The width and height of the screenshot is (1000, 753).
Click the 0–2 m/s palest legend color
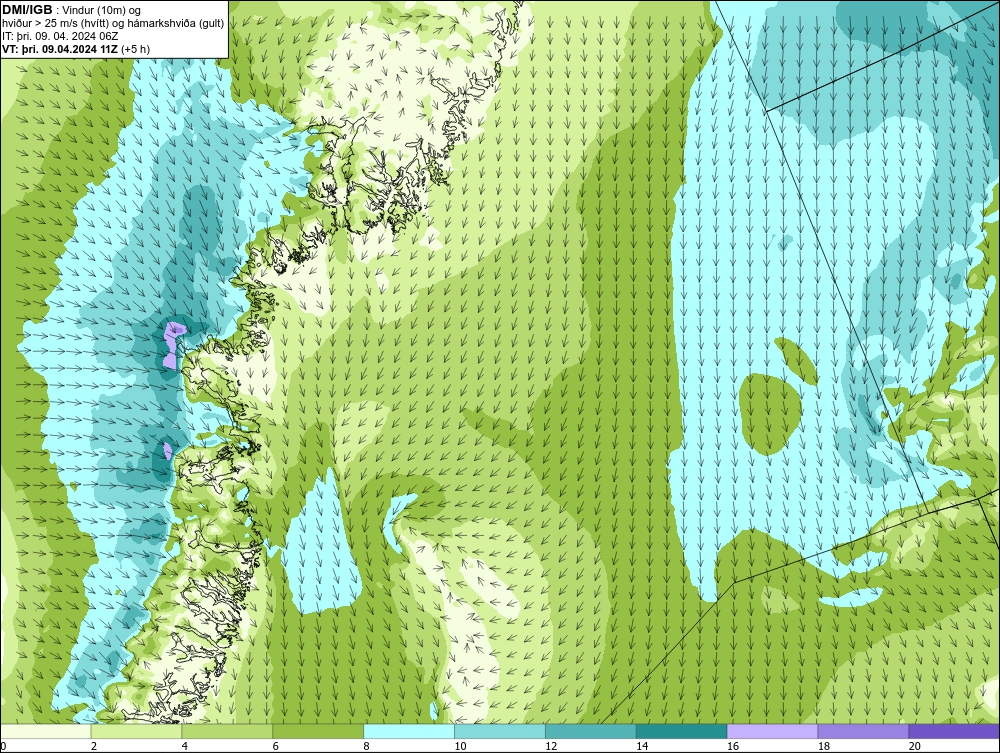(46, 731)
